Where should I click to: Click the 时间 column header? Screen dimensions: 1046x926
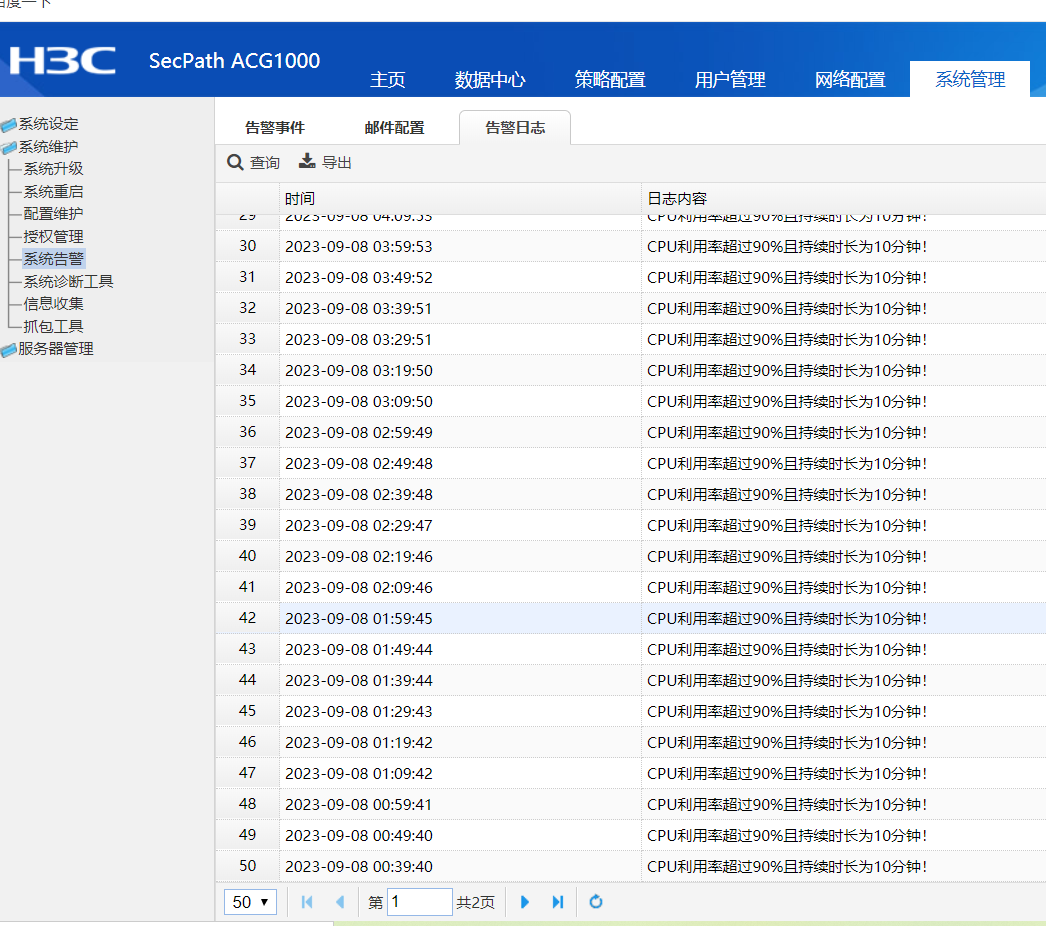(x=460, y=199)
